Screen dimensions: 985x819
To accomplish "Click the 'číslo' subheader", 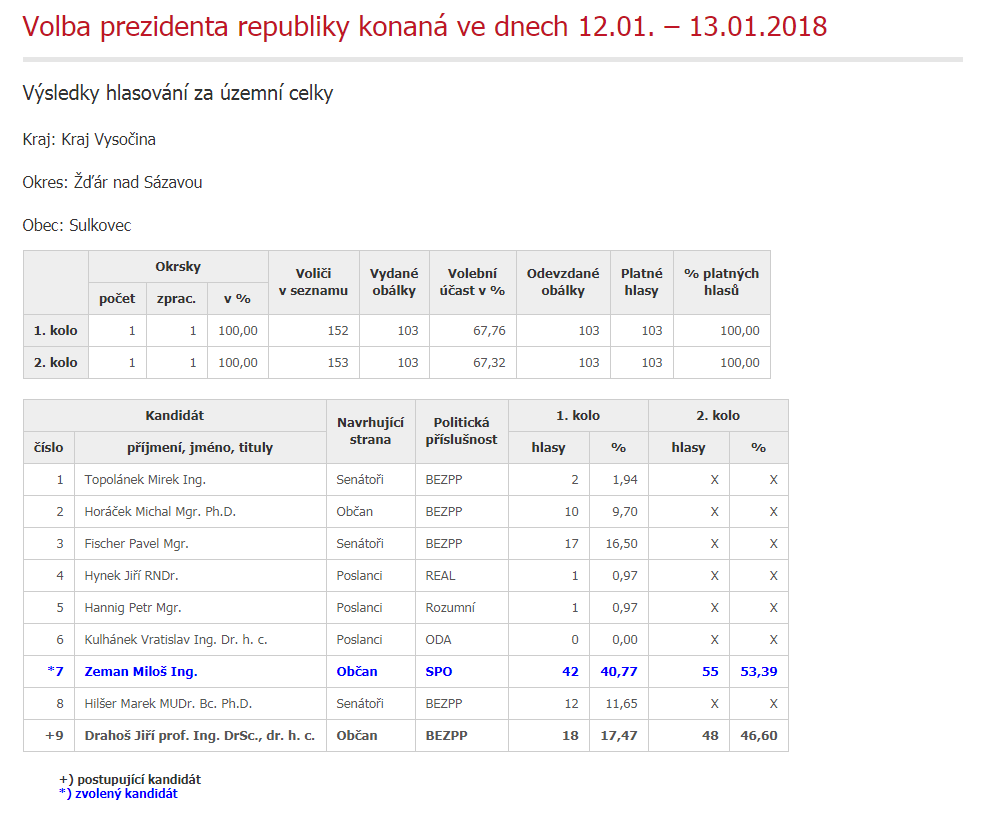I will pyautogui.click(x=48, y=447).
